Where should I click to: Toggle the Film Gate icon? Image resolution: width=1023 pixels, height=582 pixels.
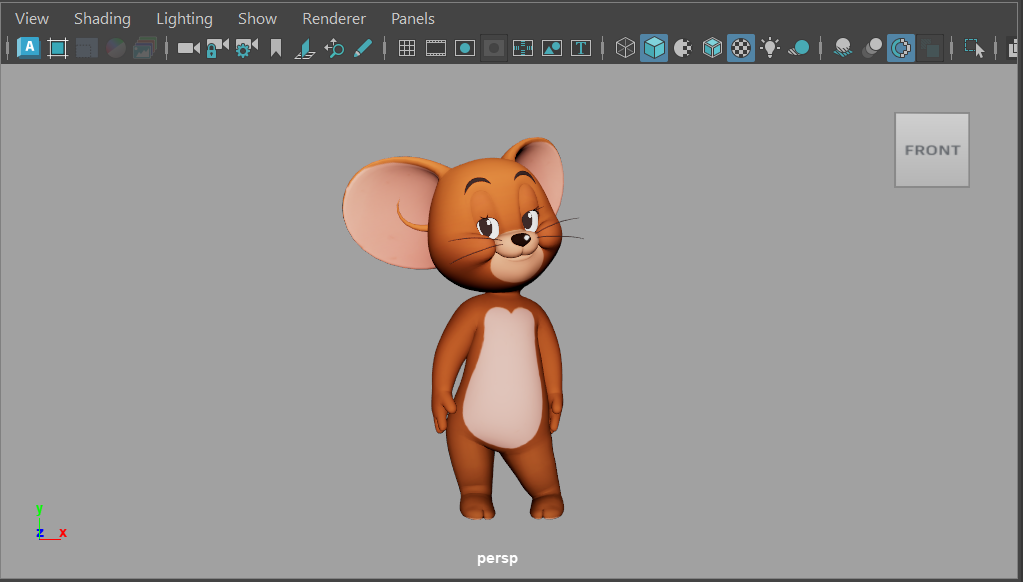pos(436,48)
